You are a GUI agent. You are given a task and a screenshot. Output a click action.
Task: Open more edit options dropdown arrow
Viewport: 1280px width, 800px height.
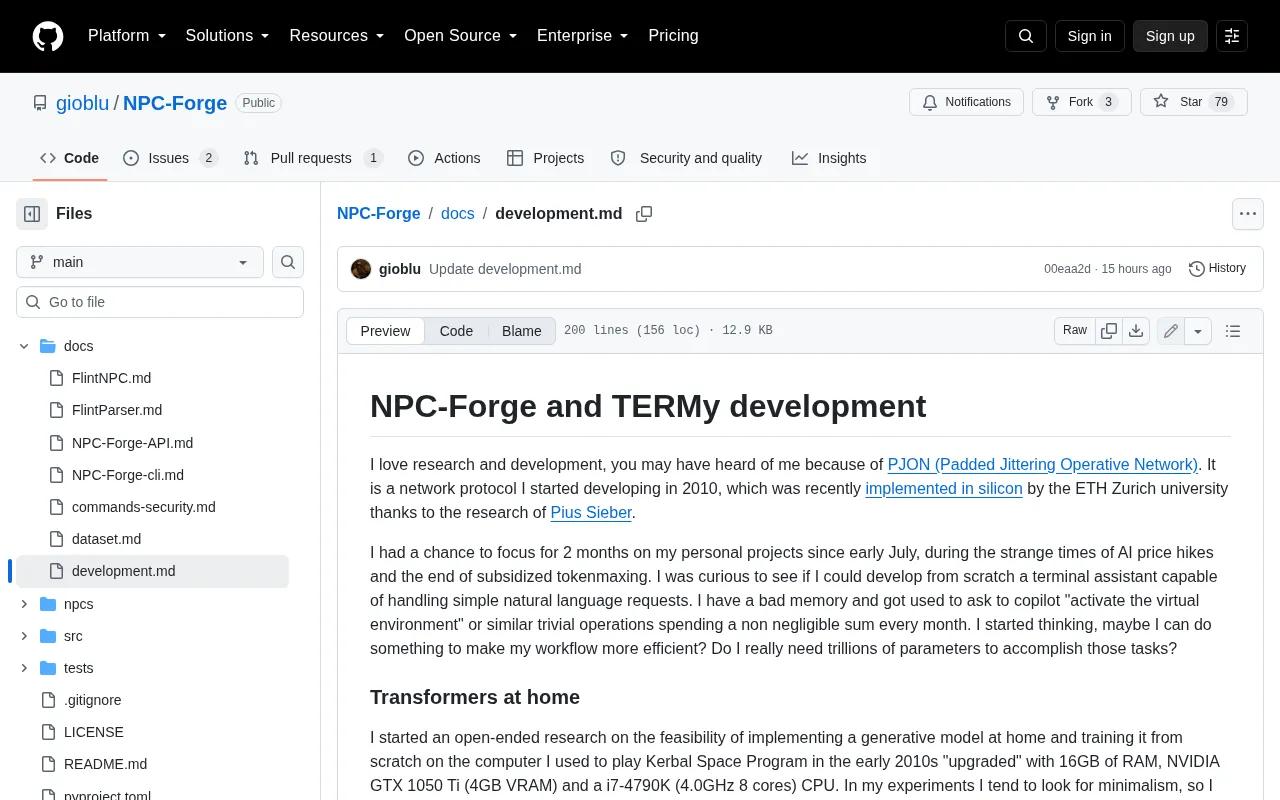point(1199,331)
